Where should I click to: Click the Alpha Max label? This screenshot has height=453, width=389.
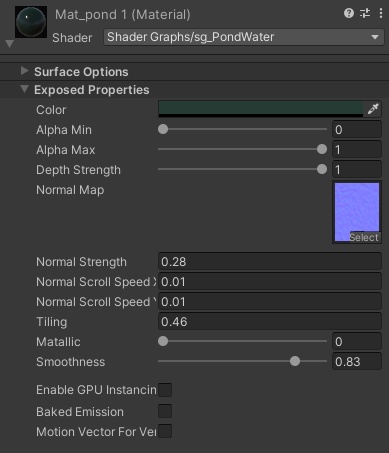click(x=66, y=150)
